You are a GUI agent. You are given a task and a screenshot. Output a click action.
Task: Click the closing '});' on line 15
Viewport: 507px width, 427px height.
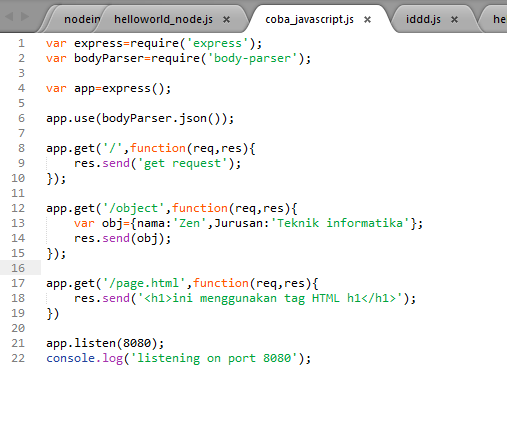point(56,254)
